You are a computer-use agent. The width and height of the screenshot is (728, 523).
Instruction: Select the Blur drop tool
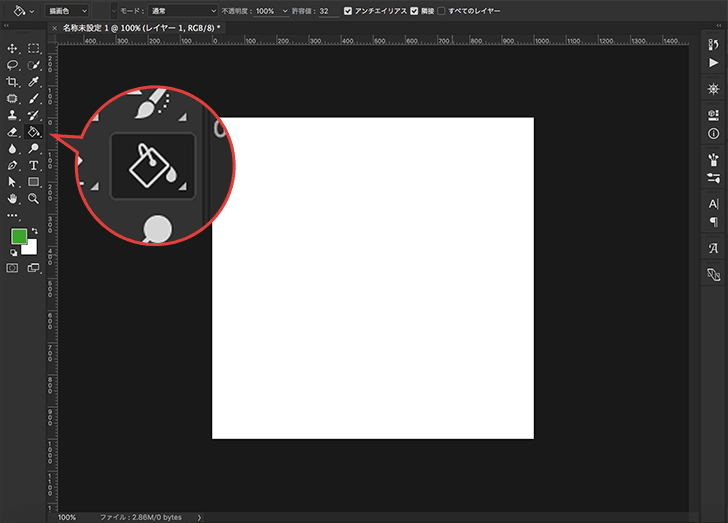12,149
